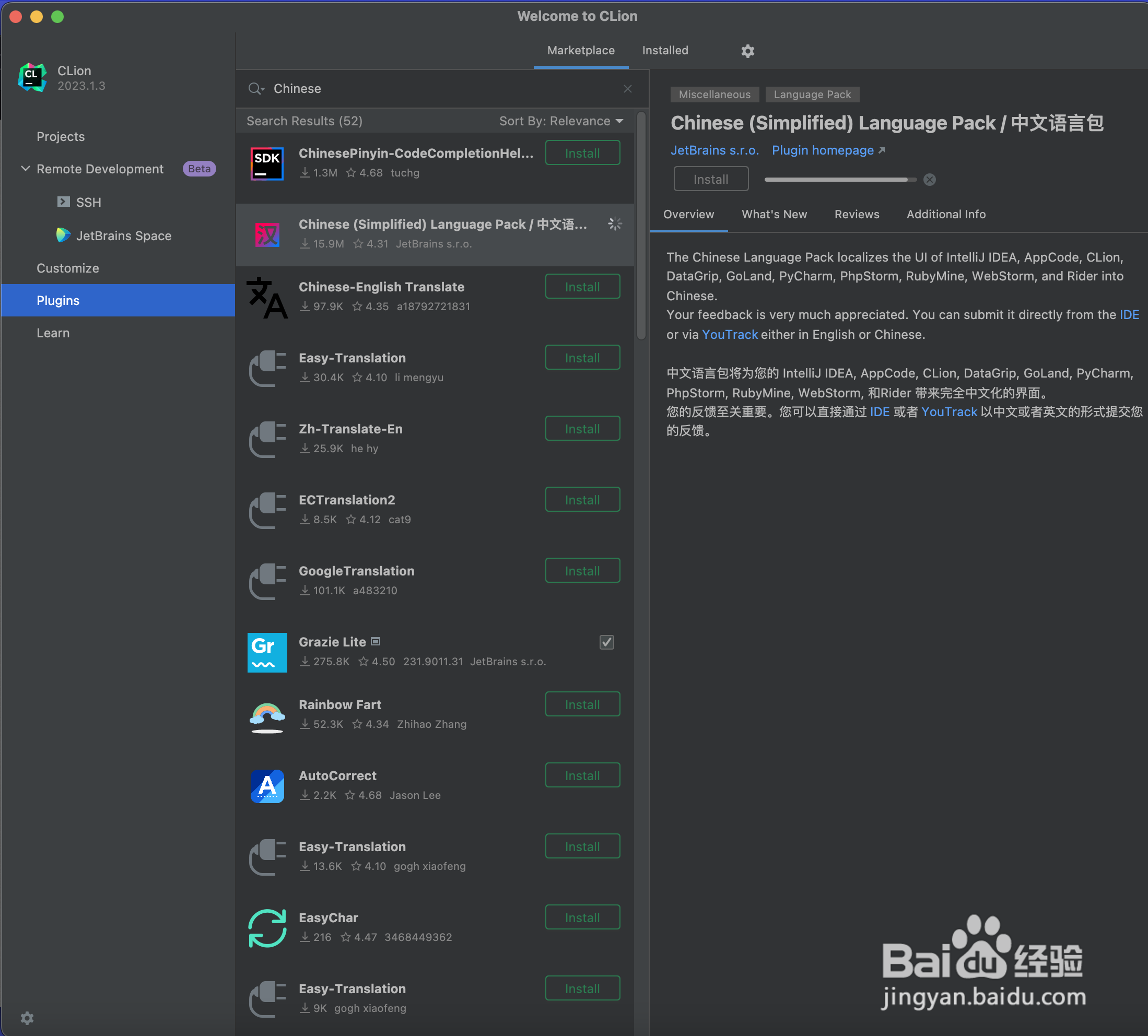
Task: Open the bottom-left settings gear
Action: 27,1018
